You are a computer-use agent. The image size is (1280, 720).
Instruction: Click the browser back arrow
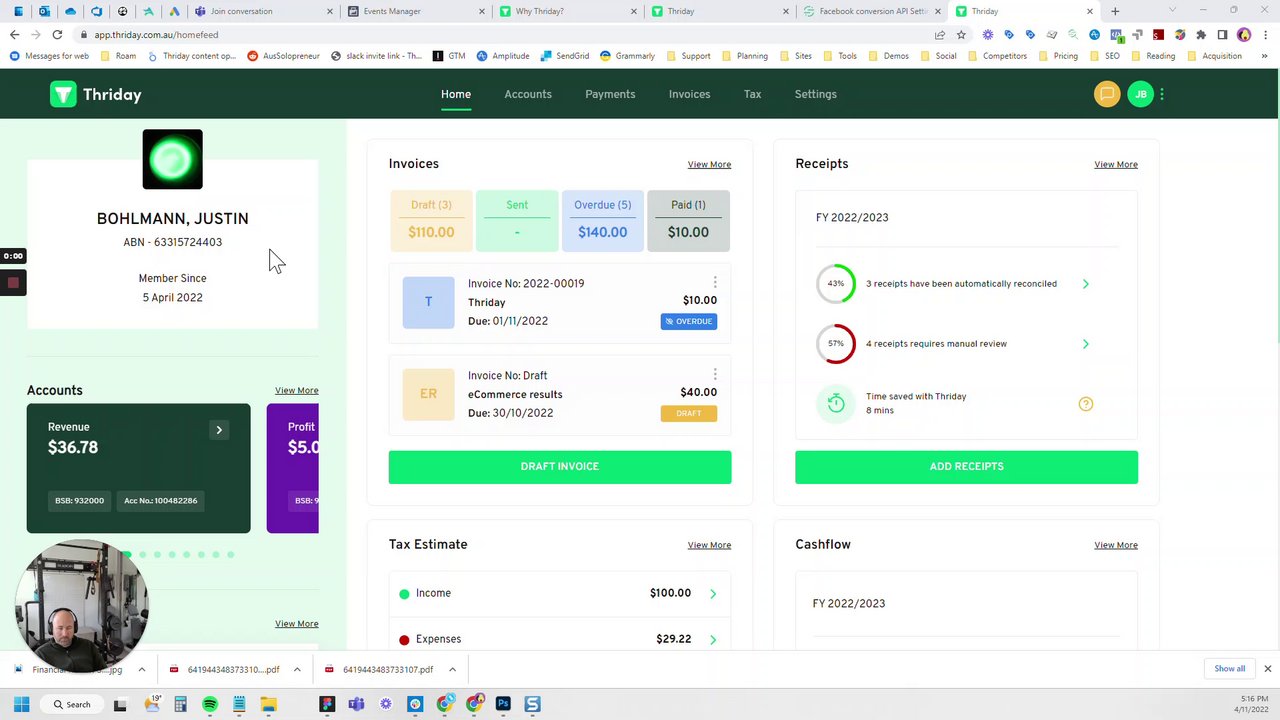14,34
